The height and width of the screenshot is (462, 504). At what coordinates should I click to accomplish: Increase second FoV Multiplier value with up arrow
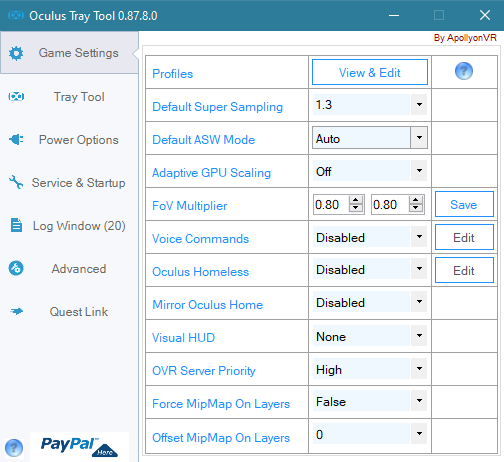(x=415, y=200)
